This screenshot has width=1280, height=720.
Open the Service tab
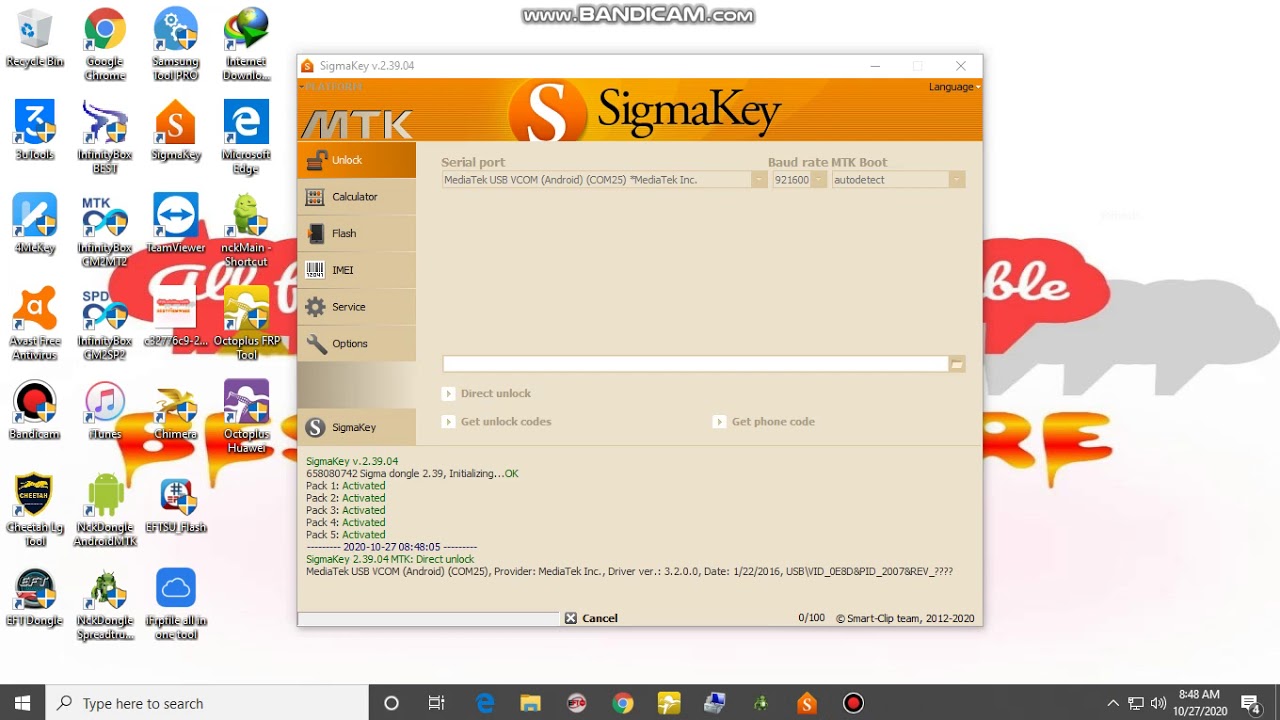(x=356, y=307)
